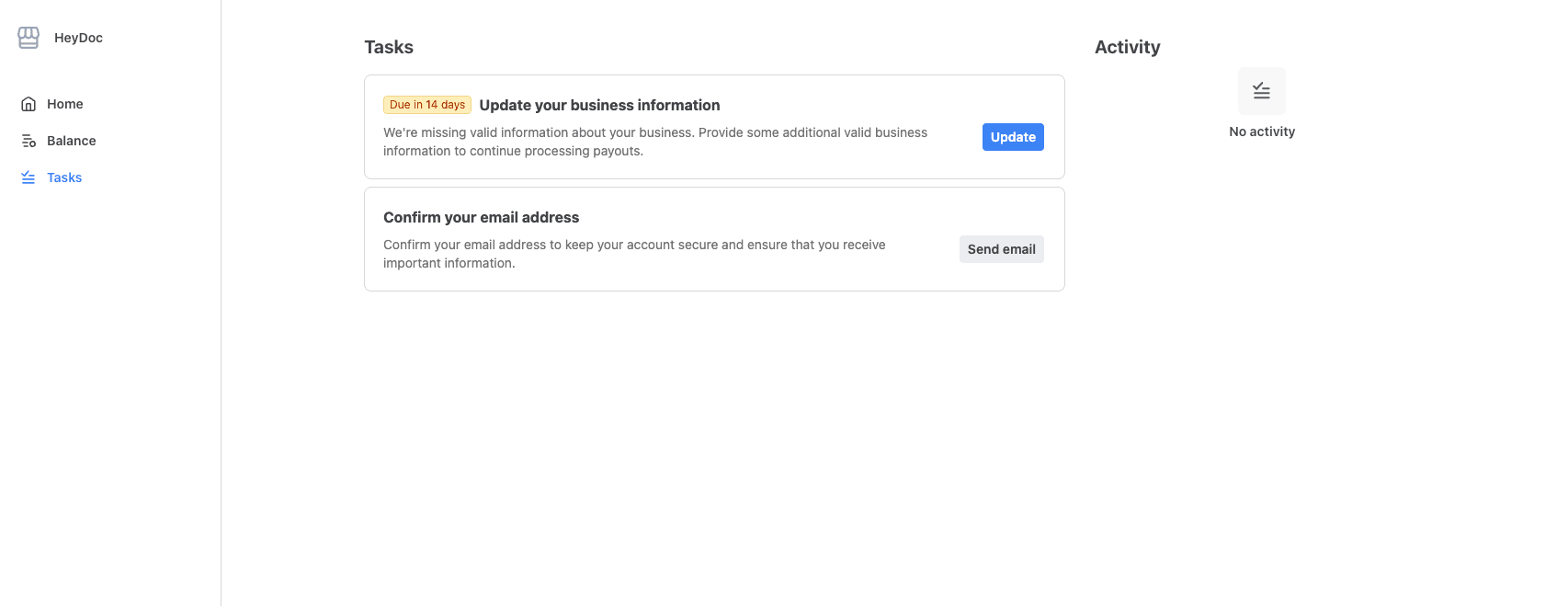This screenshot has height=606, width=1568.
Task: Click the Confirm your email address heading
Action: 481,217
